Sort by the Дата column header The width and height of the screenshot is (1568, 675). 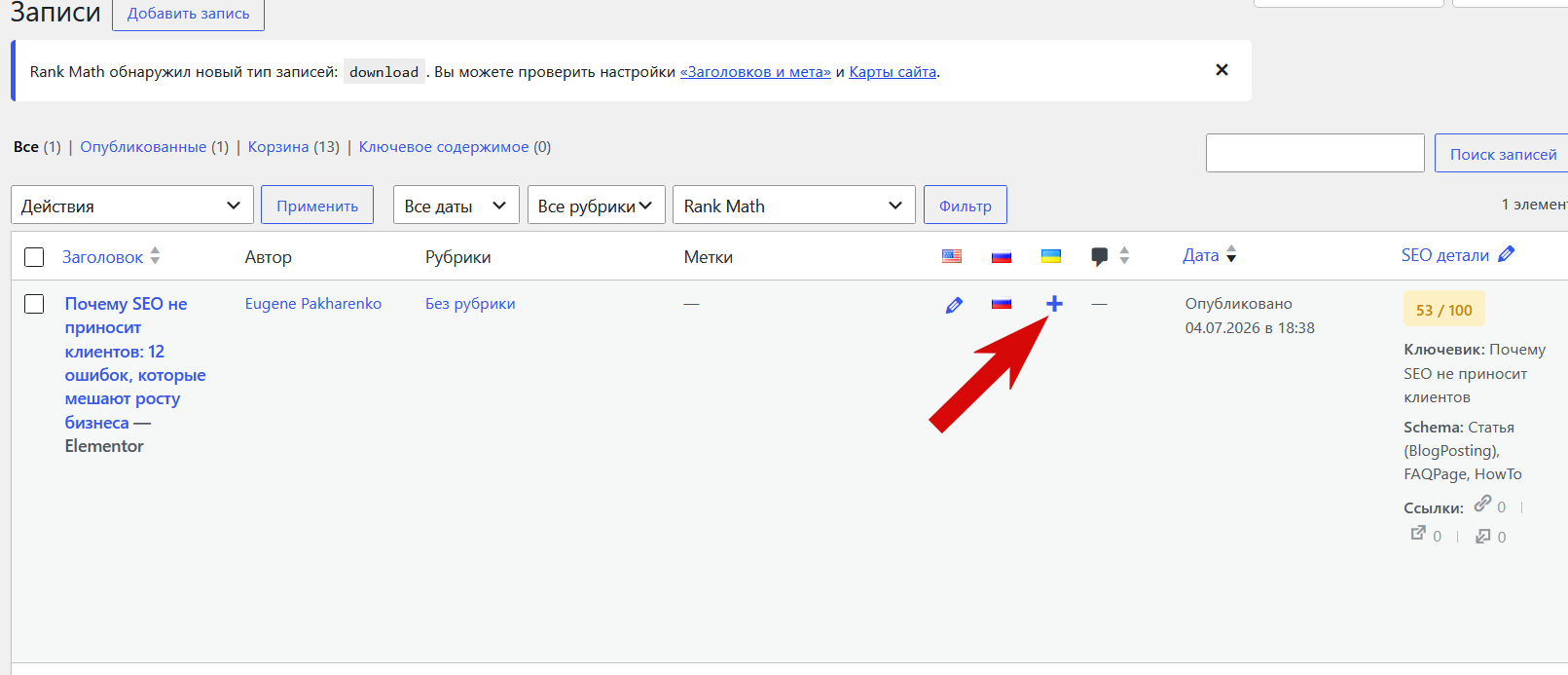1201,255
